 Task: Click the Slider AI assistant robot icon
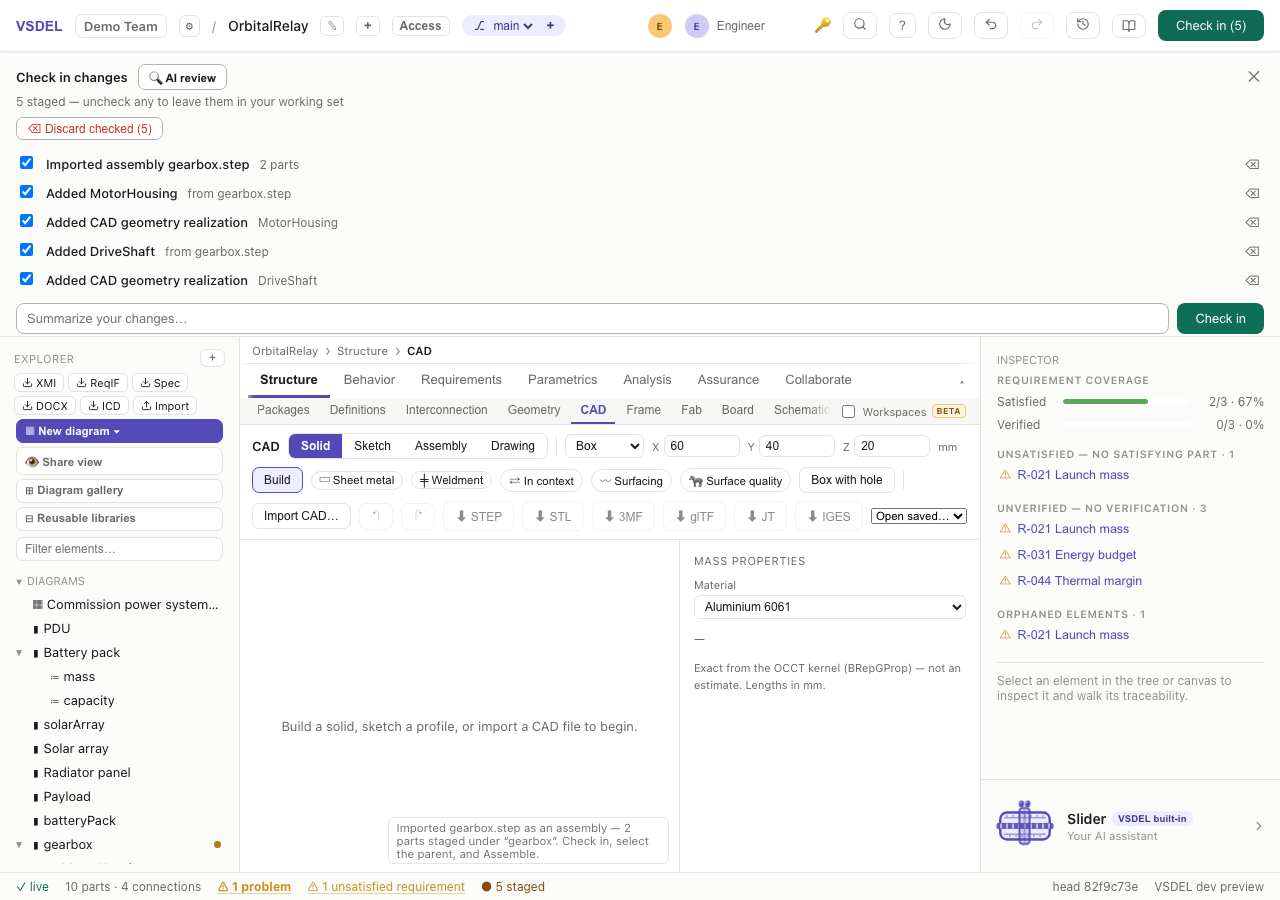click(1025, 825)
